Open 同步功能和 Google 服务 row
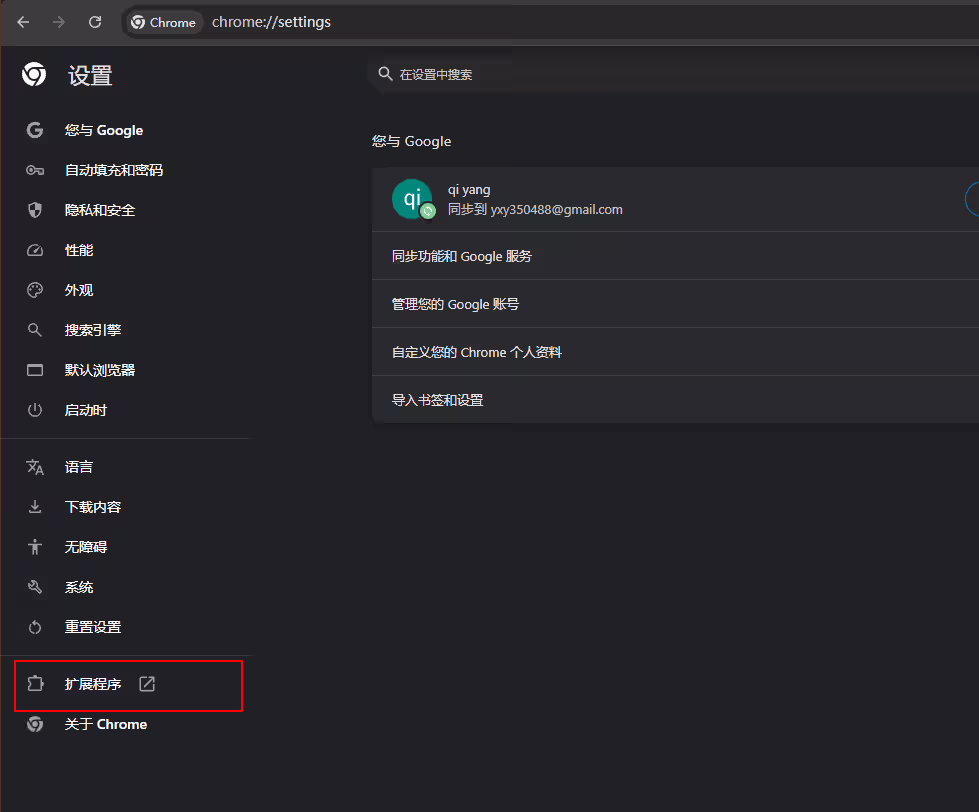 pos(462,256)
